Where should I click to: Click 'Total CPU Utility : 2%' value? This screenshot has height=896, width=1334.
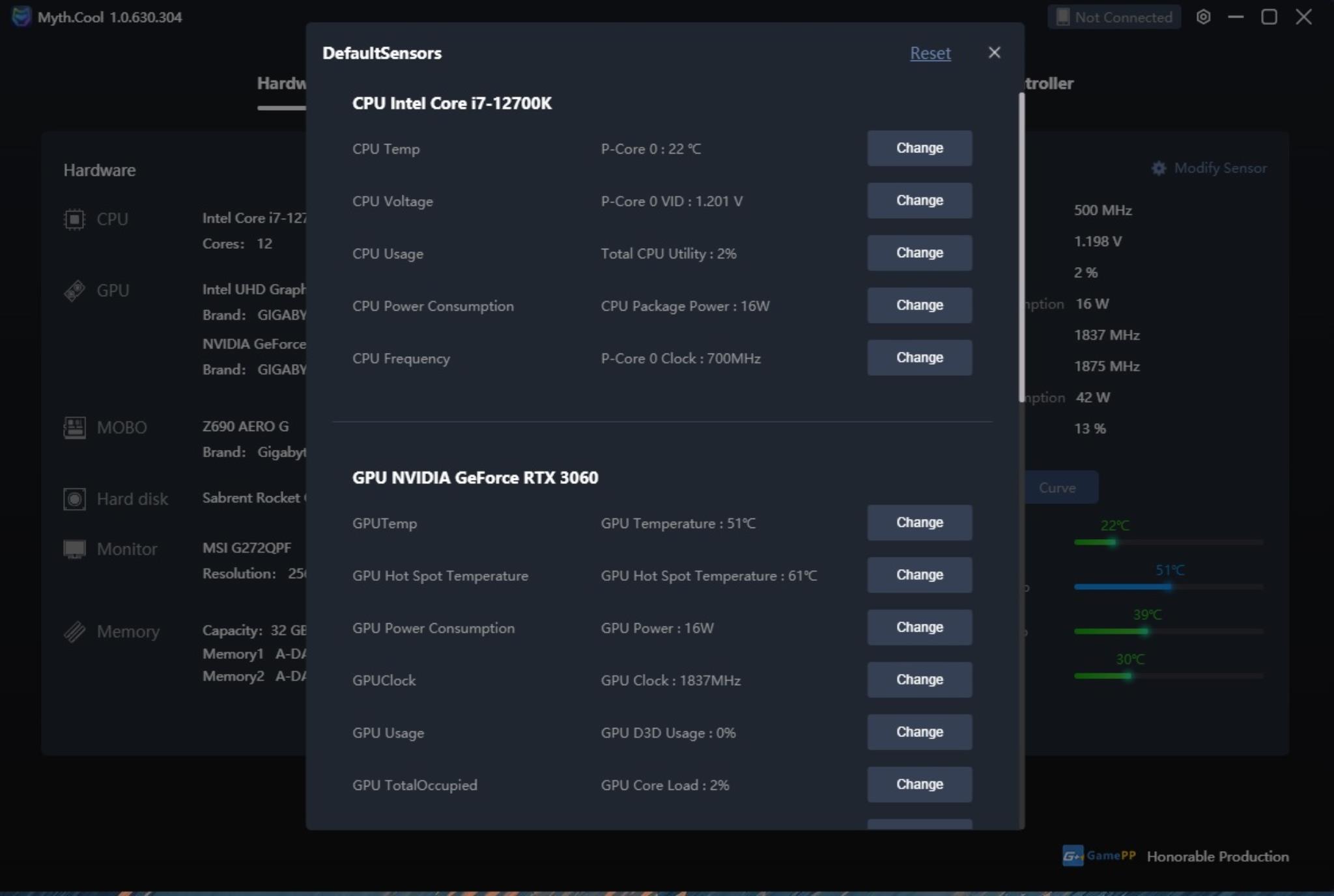[668, 254]
